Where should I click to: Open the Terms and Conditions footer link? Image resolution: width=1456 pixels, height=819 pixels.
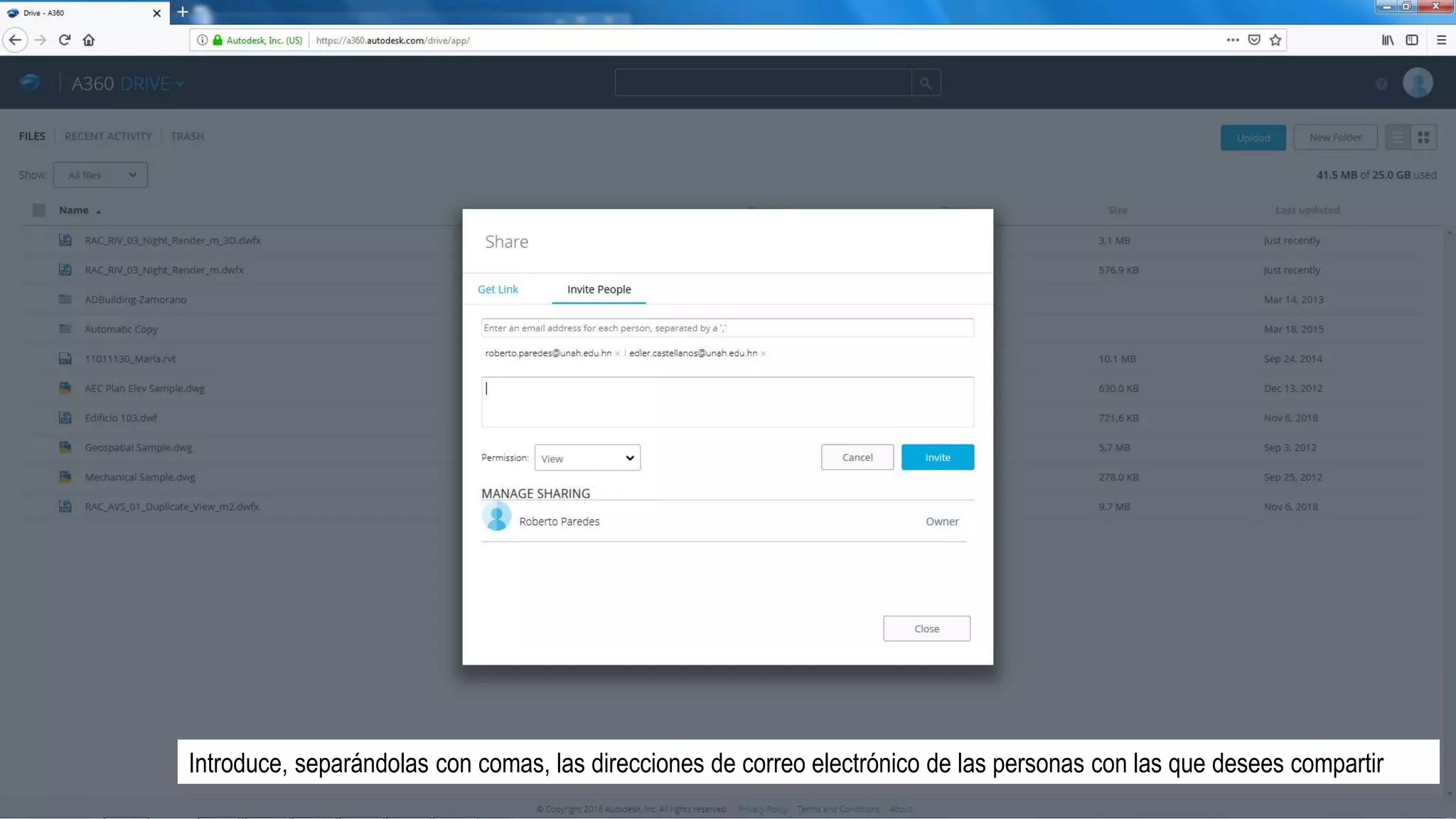tap(838, 809)
